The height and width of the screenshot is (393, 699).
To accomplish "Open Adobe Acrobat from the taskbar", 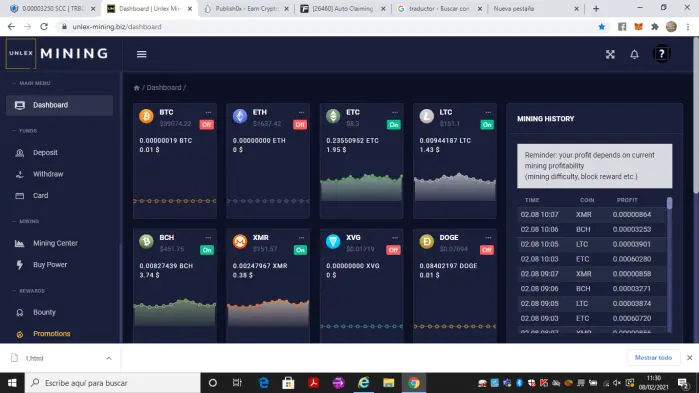I will 313,383.
